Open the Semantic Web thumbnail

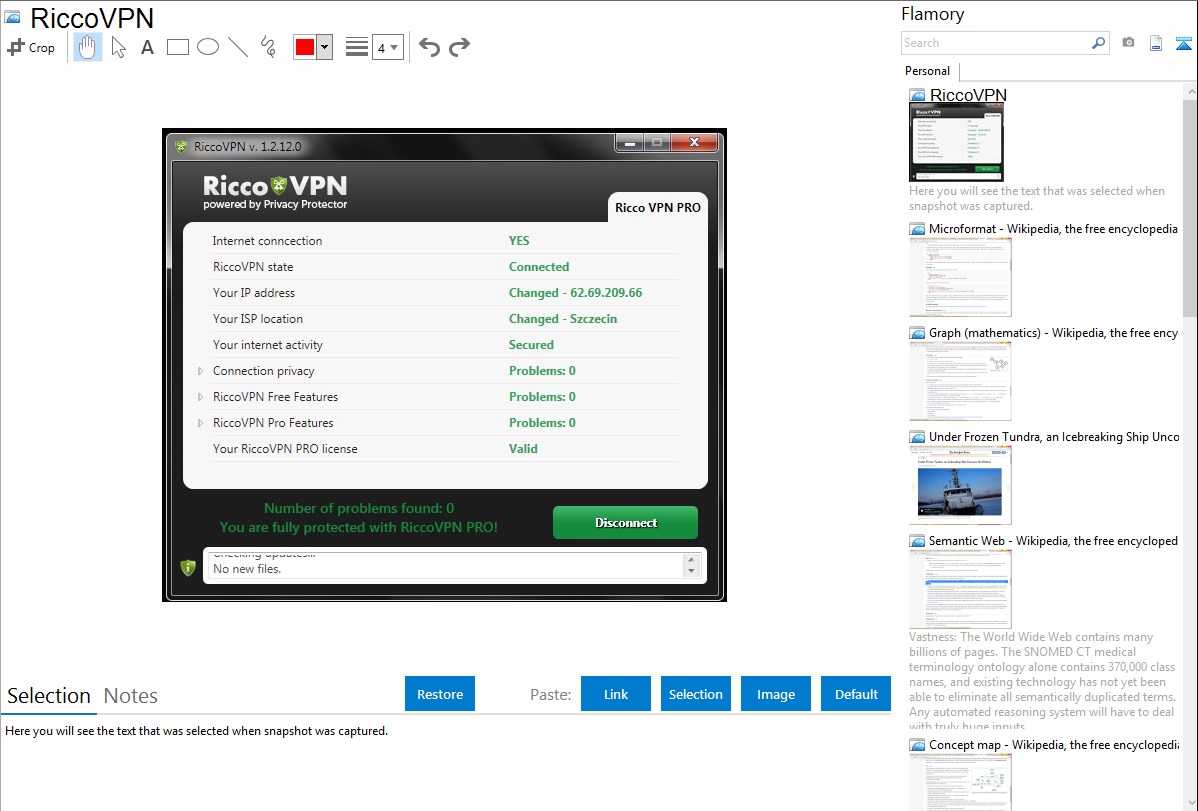tap(960, 589)
